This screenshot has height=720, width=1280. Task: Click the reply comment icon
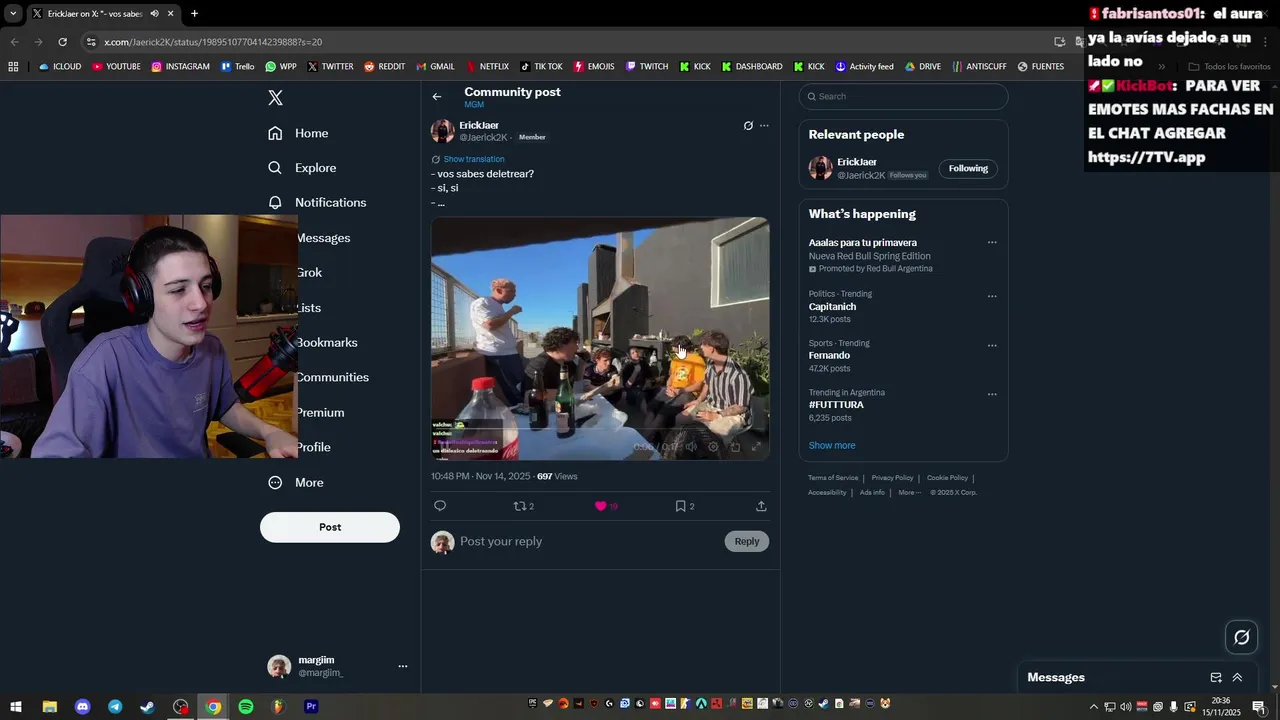(x=440, y=506)
